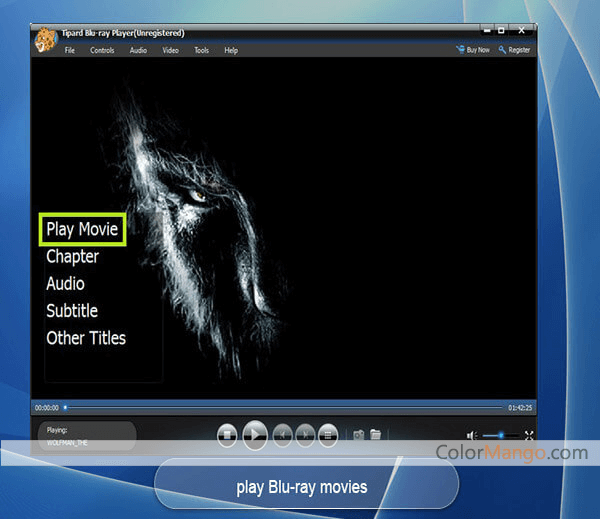Open the Tools menu
The width and height of the screenshot is (600, 519).
pos(201,50)
